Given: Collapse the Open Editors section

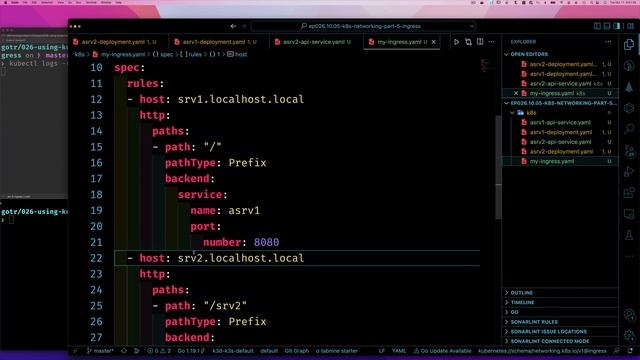Looking at the screenshot, I should (x=560, y=54).
